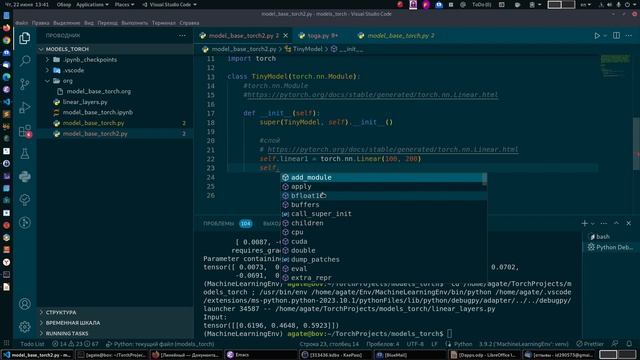Click Todo List in status bar
This screenshot has width=640, height=360.
(x=32, y=344)
